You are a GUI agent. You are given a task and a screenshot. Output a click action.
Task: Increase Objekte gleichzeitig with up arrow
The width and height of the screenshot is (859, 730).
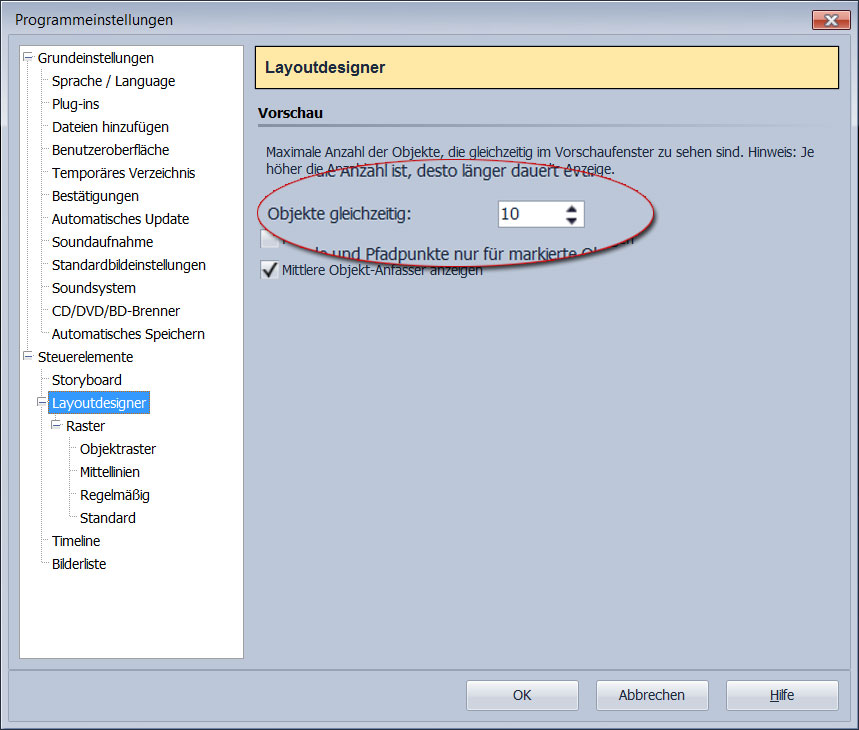(x=571, y=208)
